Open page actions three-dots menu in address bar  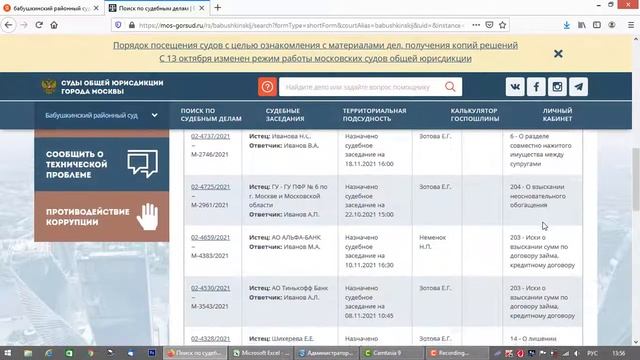tap(476, 25)
